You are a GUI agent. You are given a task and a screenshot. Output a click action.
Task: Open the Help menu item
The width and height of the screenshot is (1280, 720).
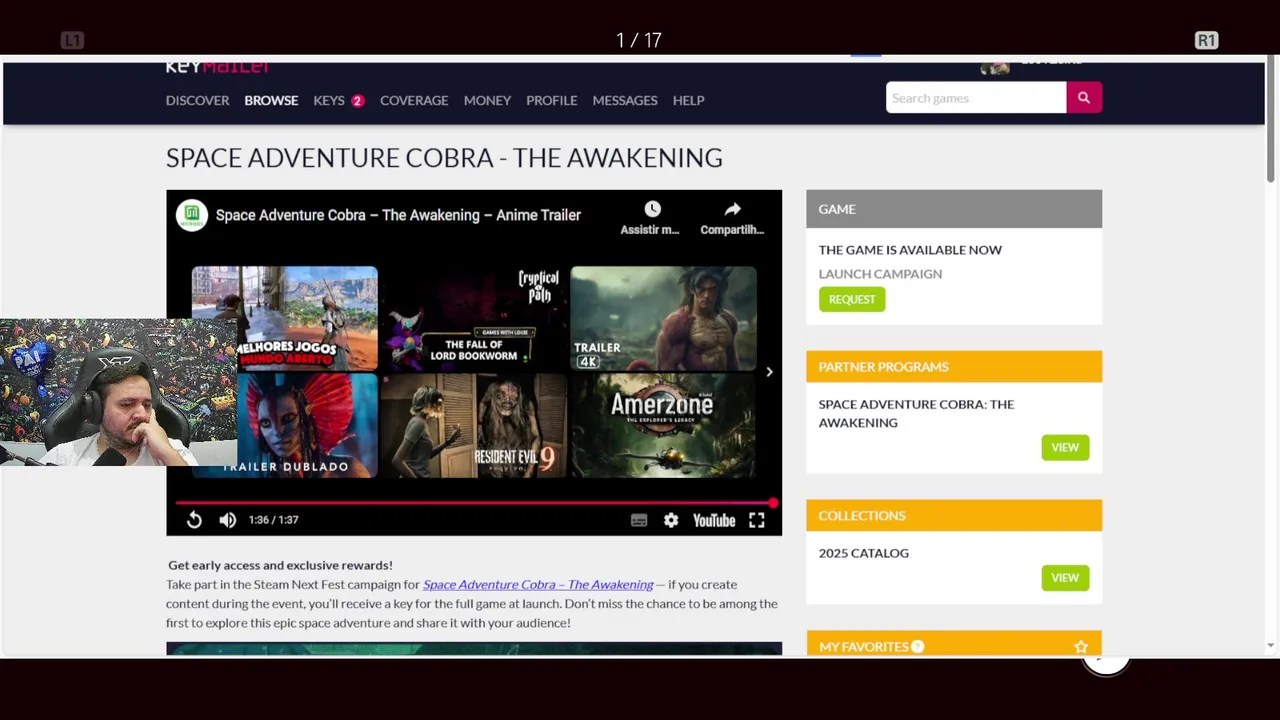[x=688, y=100]
